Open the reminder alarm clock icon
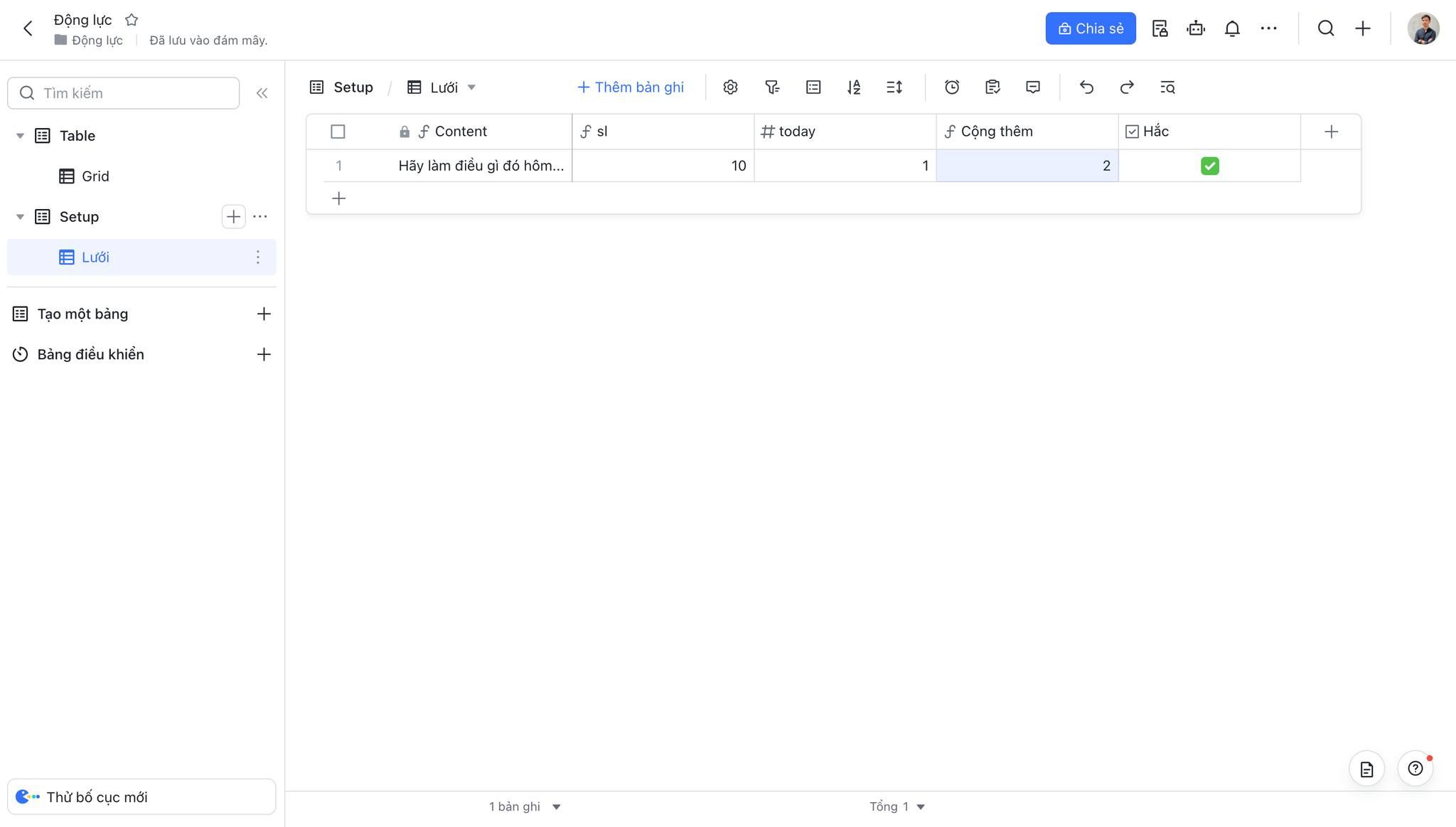 click(x=952, y=87)
